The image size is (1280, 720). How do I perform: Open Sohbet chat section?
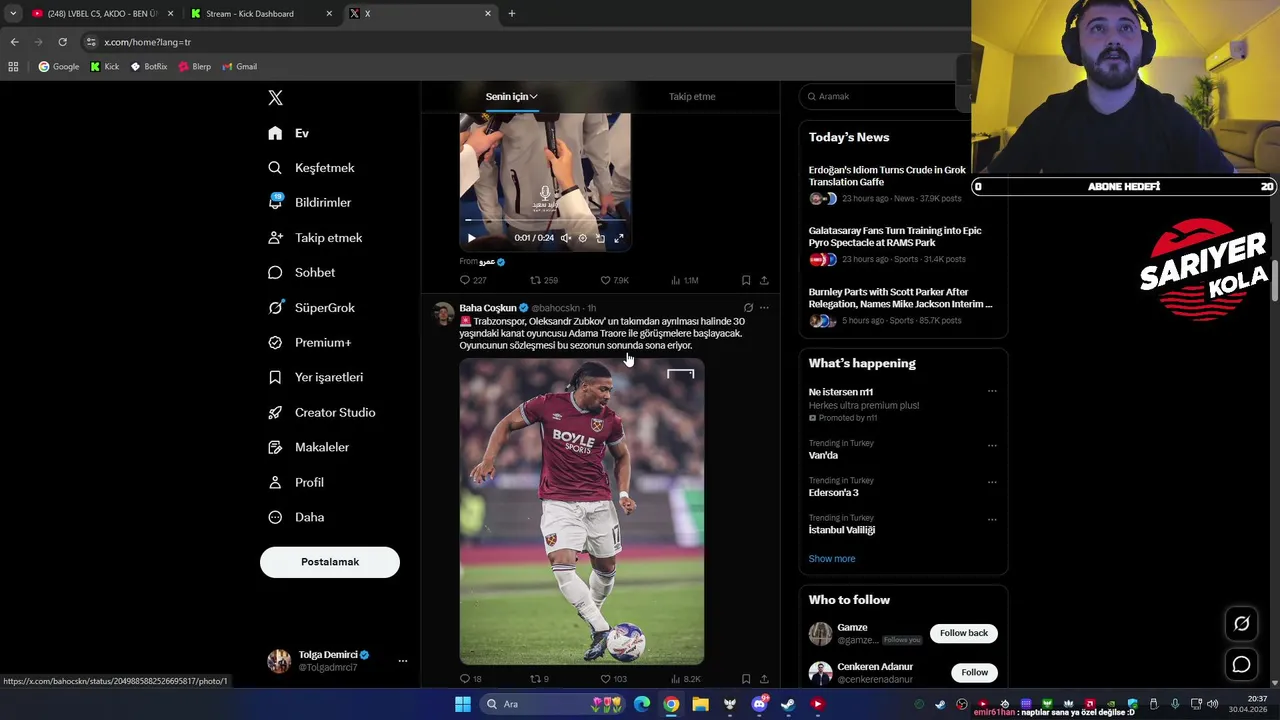(301, 272)
